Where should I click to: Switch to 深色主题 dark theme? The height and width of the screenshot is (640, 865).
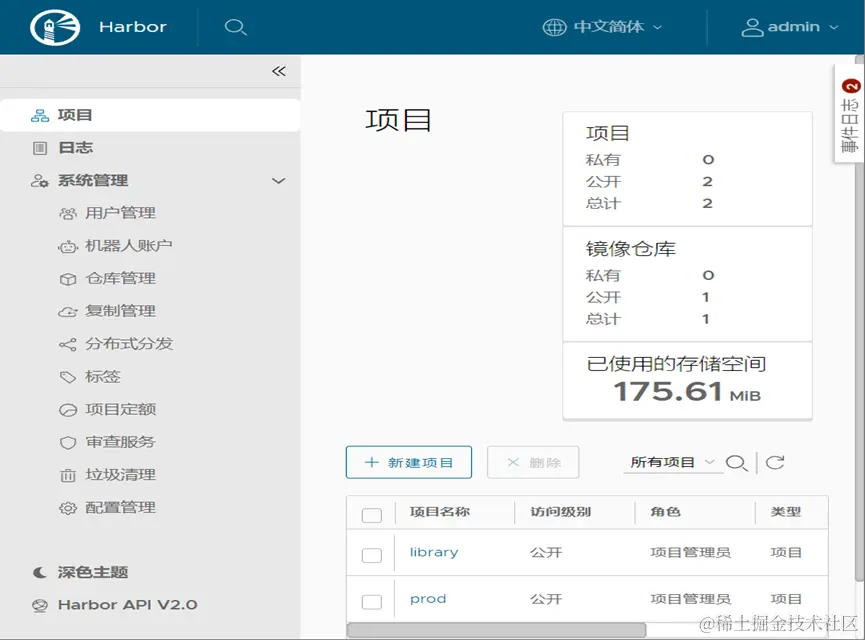(93, 572)
